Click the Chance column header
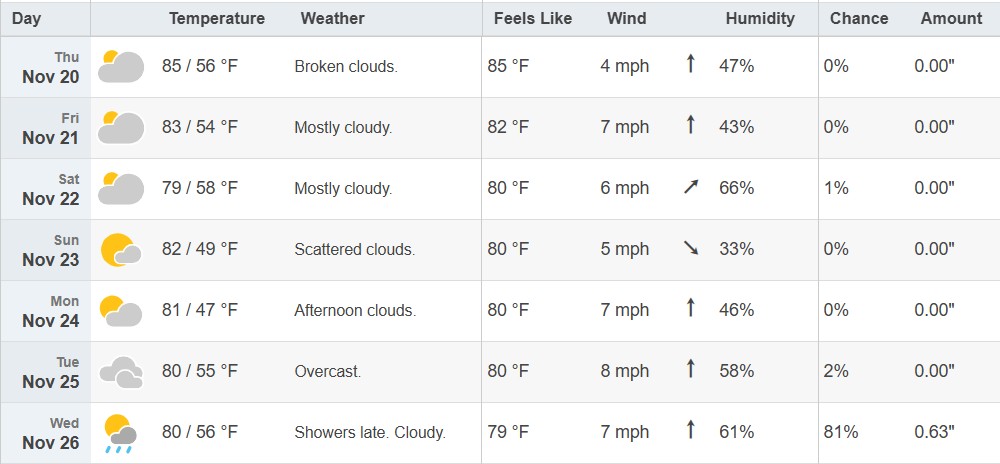 click(x=859, y=18)
